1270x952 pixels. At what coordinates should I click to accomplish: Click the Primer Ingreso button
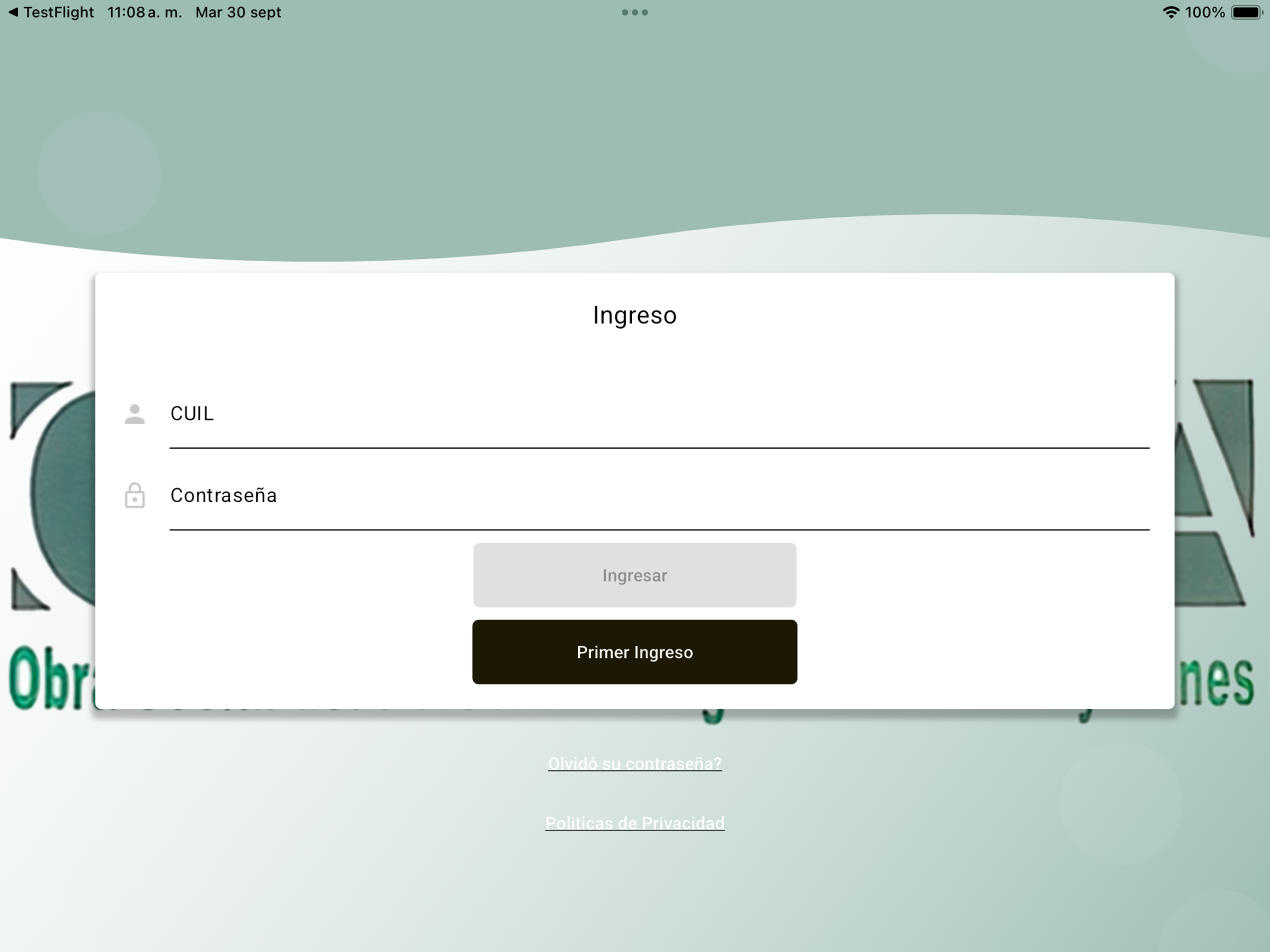(635, 652)
